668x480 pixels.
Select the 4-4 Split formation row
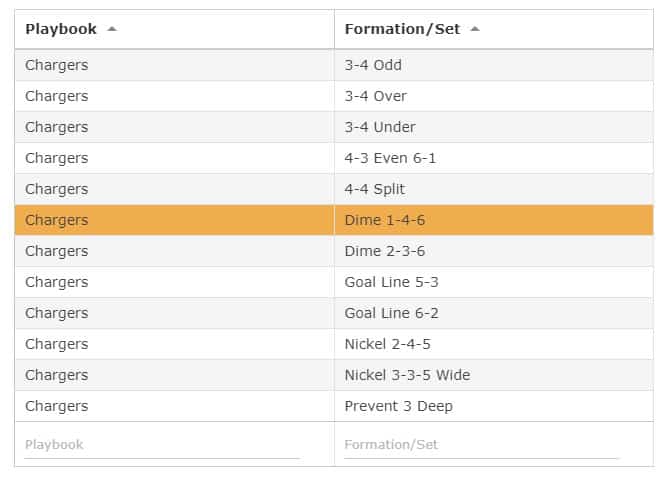pos(334,189)
